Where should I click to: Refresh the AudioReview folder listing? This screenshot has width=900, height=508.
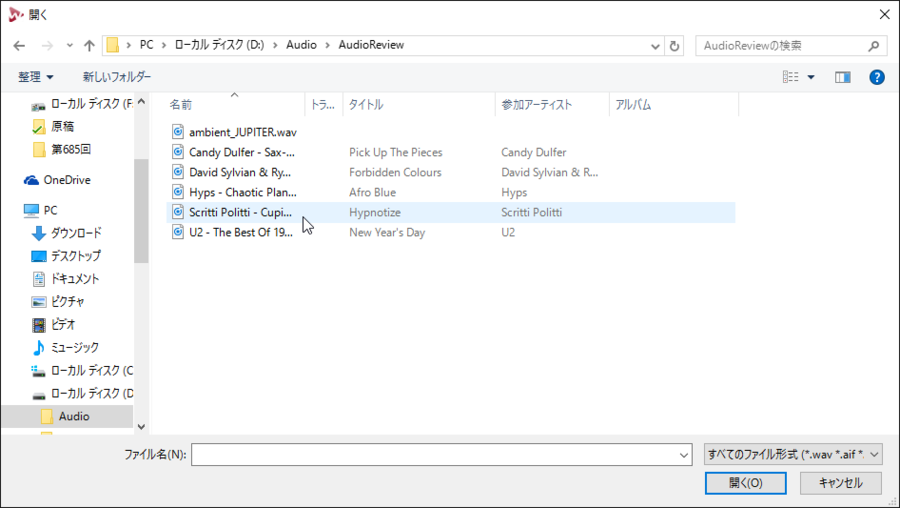(x=674, y=45)
